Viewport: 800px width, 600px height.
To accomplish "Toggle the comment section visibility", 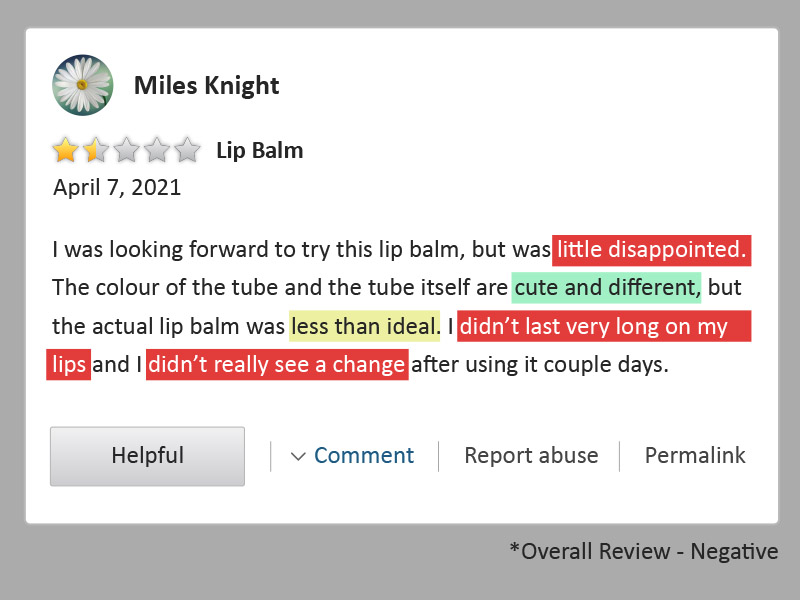I will [364, 456].
